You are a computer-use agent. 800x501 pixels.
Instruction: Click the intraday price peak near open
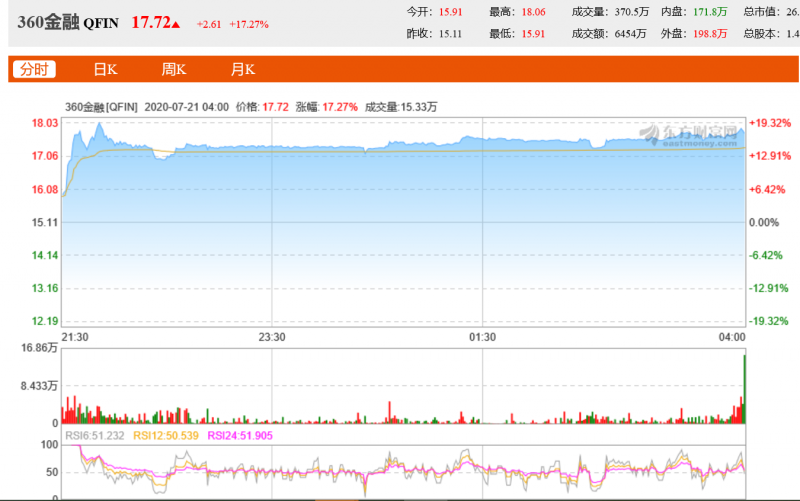point(99,124)
